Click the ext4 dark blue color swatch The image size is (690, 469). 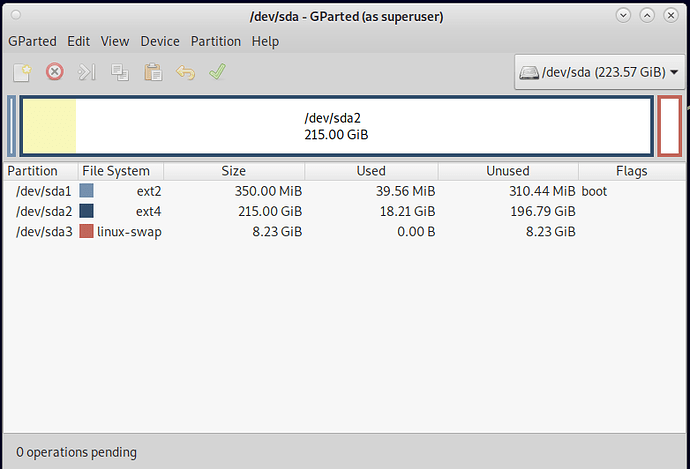point(86,211)
